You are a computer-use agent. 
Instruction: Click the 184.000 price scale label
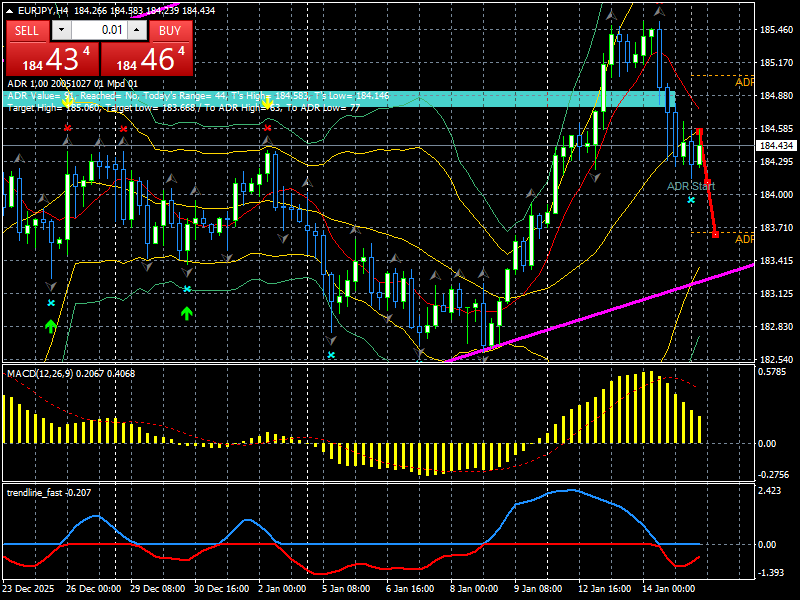pyautogui.click(x=777, y=194)
